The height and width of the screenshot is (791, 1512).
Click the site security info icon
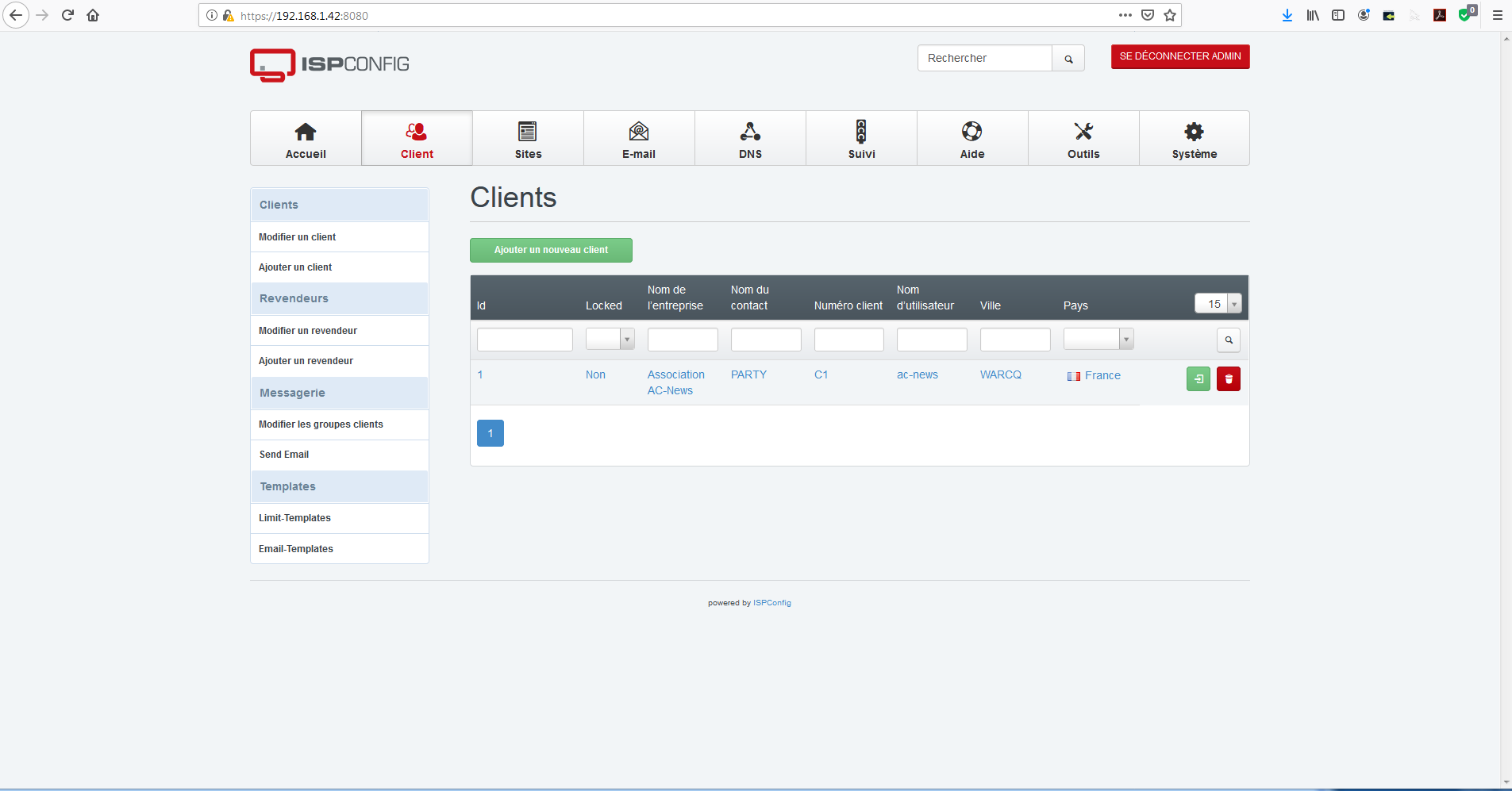pos(212,15)
